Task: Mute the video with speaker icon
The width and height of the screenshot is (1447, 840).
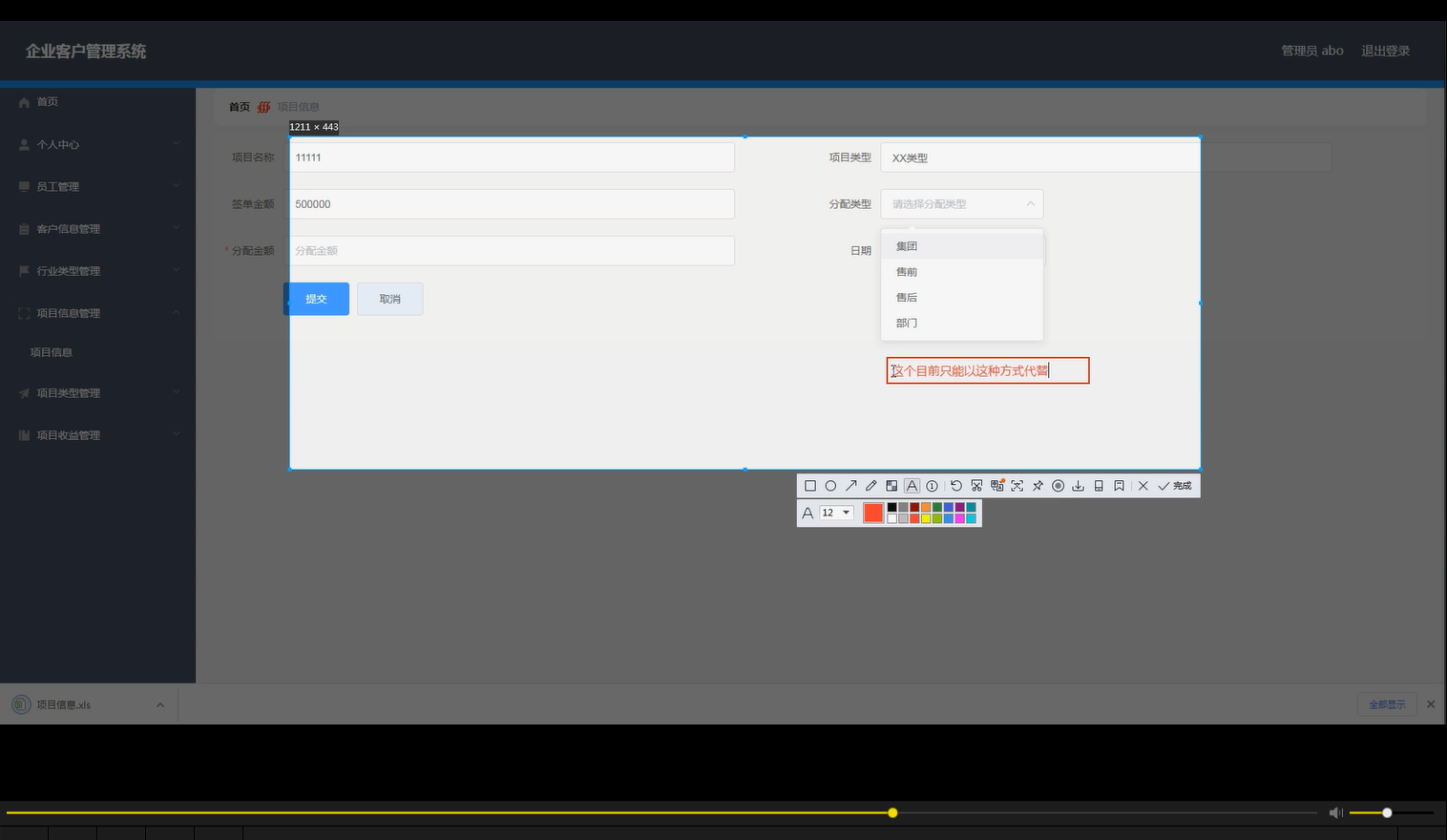Action: tap(1336, 812)
